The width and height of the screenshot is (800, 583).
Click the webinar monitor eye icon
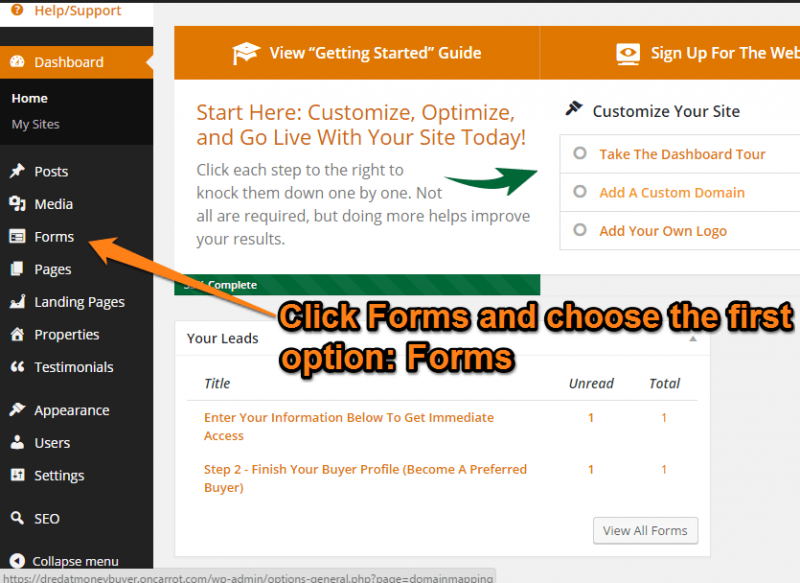coord(628,54)
